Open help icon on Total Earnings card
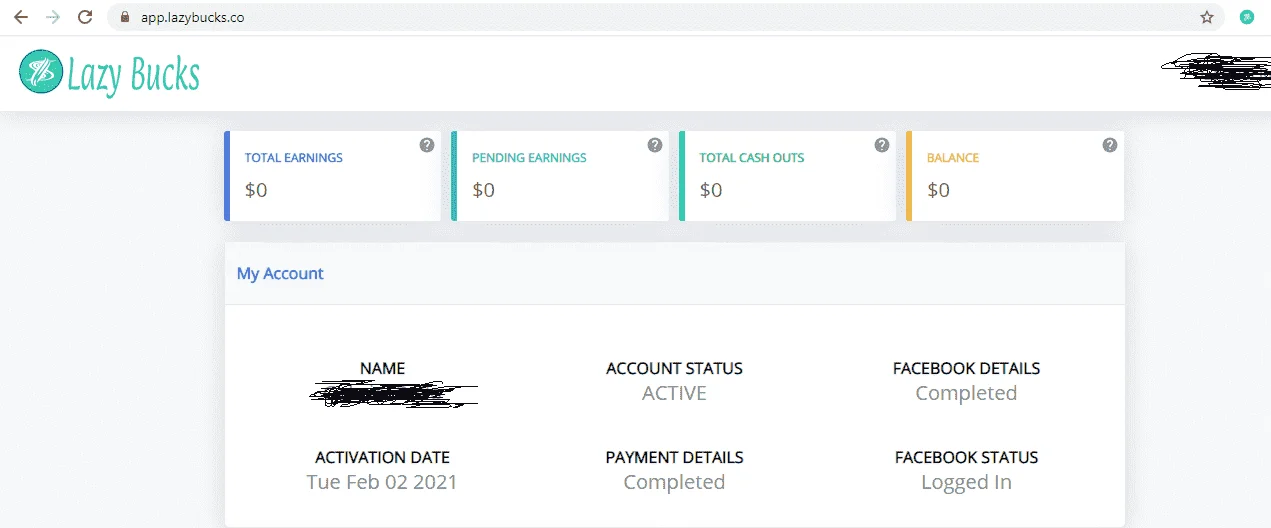 [427, 145]
